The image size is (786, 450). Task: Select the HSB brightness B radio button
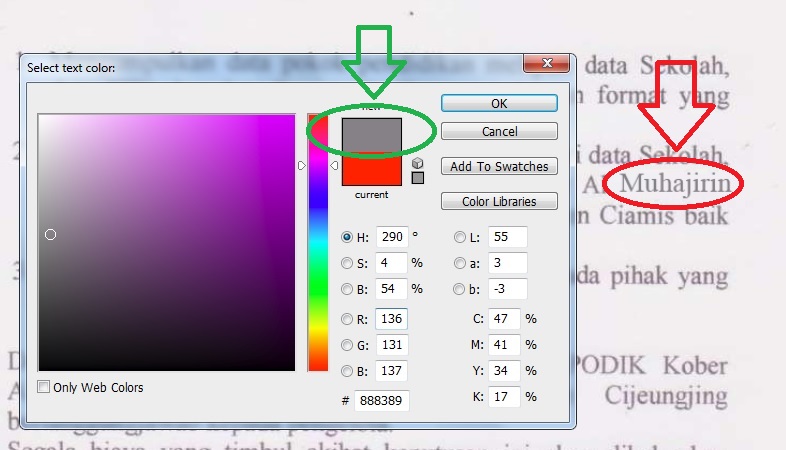346,289
